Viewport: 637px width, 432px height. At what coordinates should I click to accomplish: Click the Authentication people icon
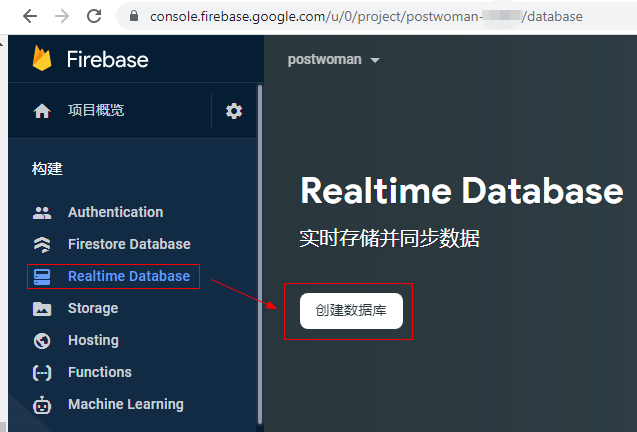(42, 212)
